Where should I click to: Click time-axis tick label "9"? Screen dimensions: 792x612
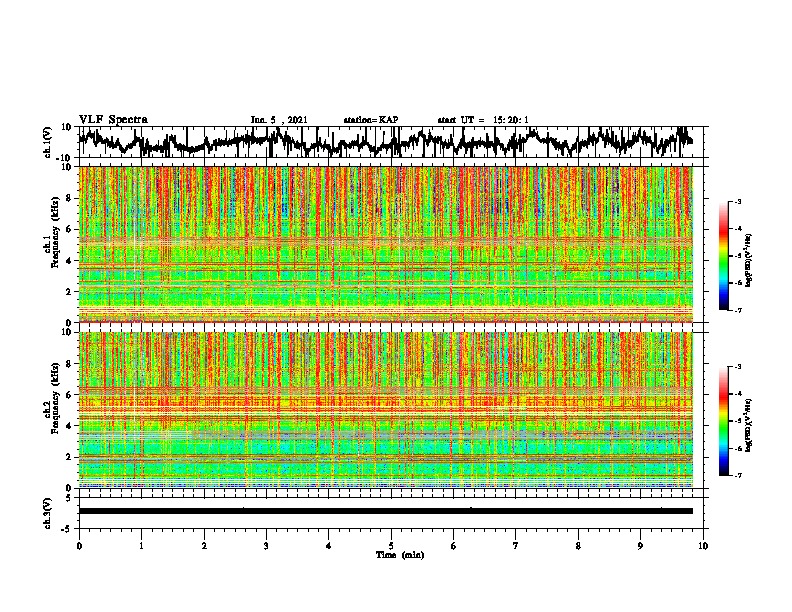pyautogui.click(x=640, y=546)
